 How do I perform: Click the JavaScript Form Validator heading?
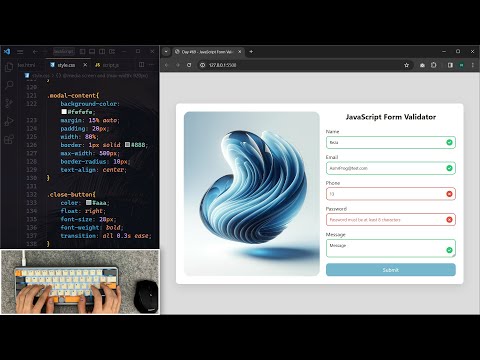[391, 117]
